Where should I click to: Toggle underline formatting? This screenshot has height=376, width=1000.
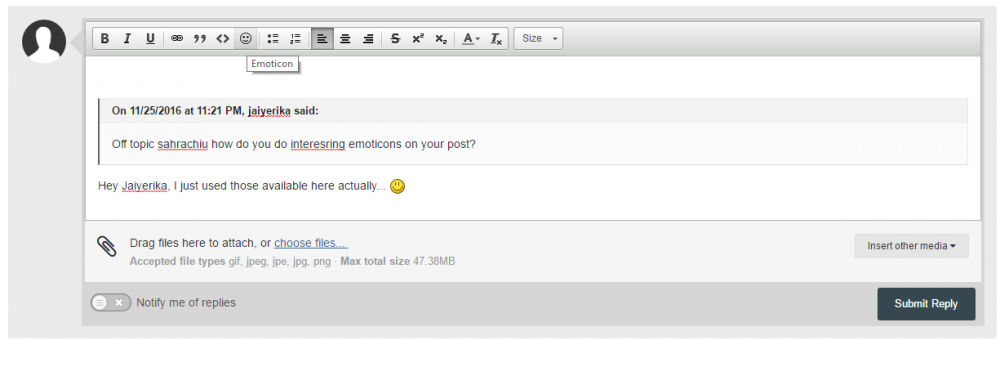click(x=150, y=39)
